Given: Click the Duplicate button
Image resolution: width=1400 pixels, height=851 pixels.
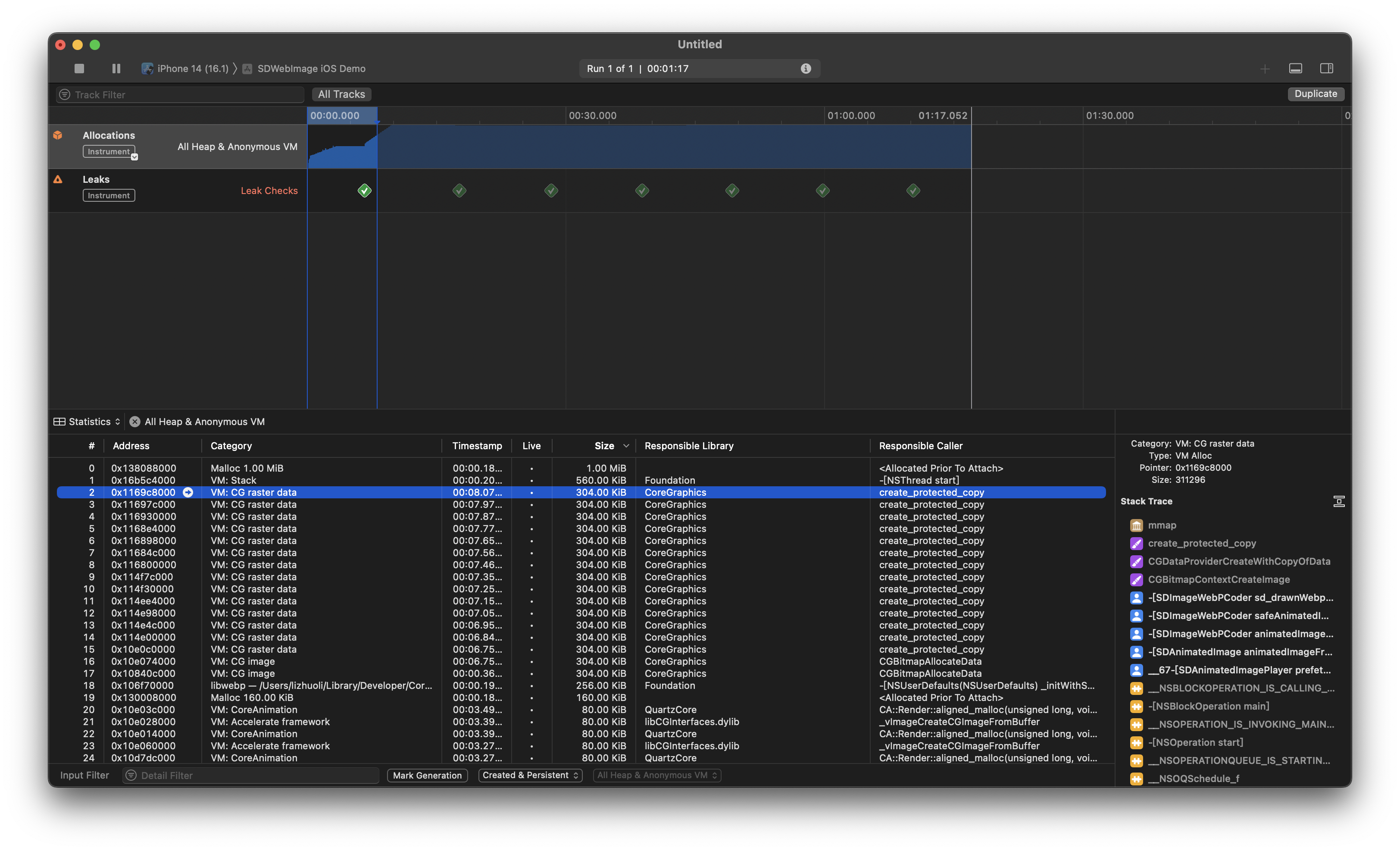Looking at the screenshot, I should coord(1316,94).
